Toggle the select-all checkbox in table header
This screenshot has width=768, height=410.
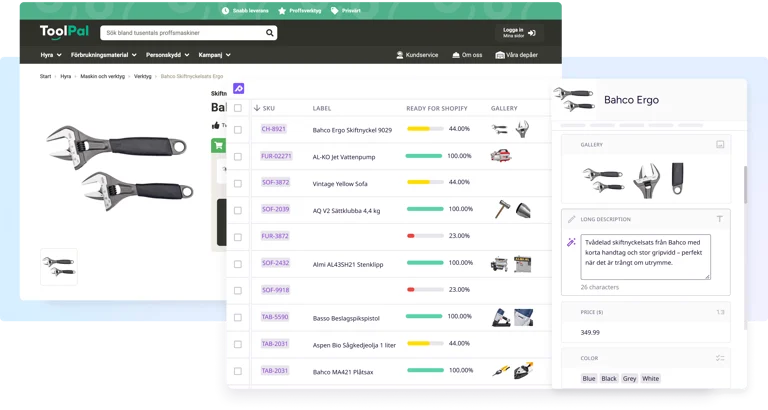tap(238, 108)
